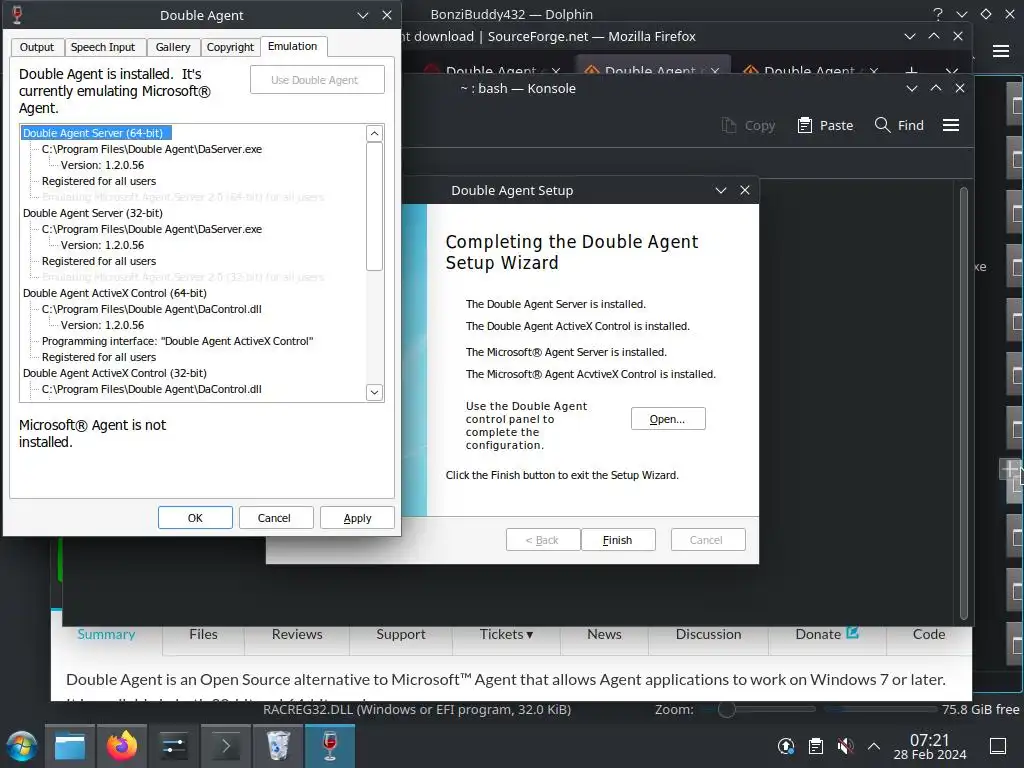The width and height of the screenshot is (1024, 768).
Task: Click the plus icon in the Dolphin side panel
Action: (1009, 468)
